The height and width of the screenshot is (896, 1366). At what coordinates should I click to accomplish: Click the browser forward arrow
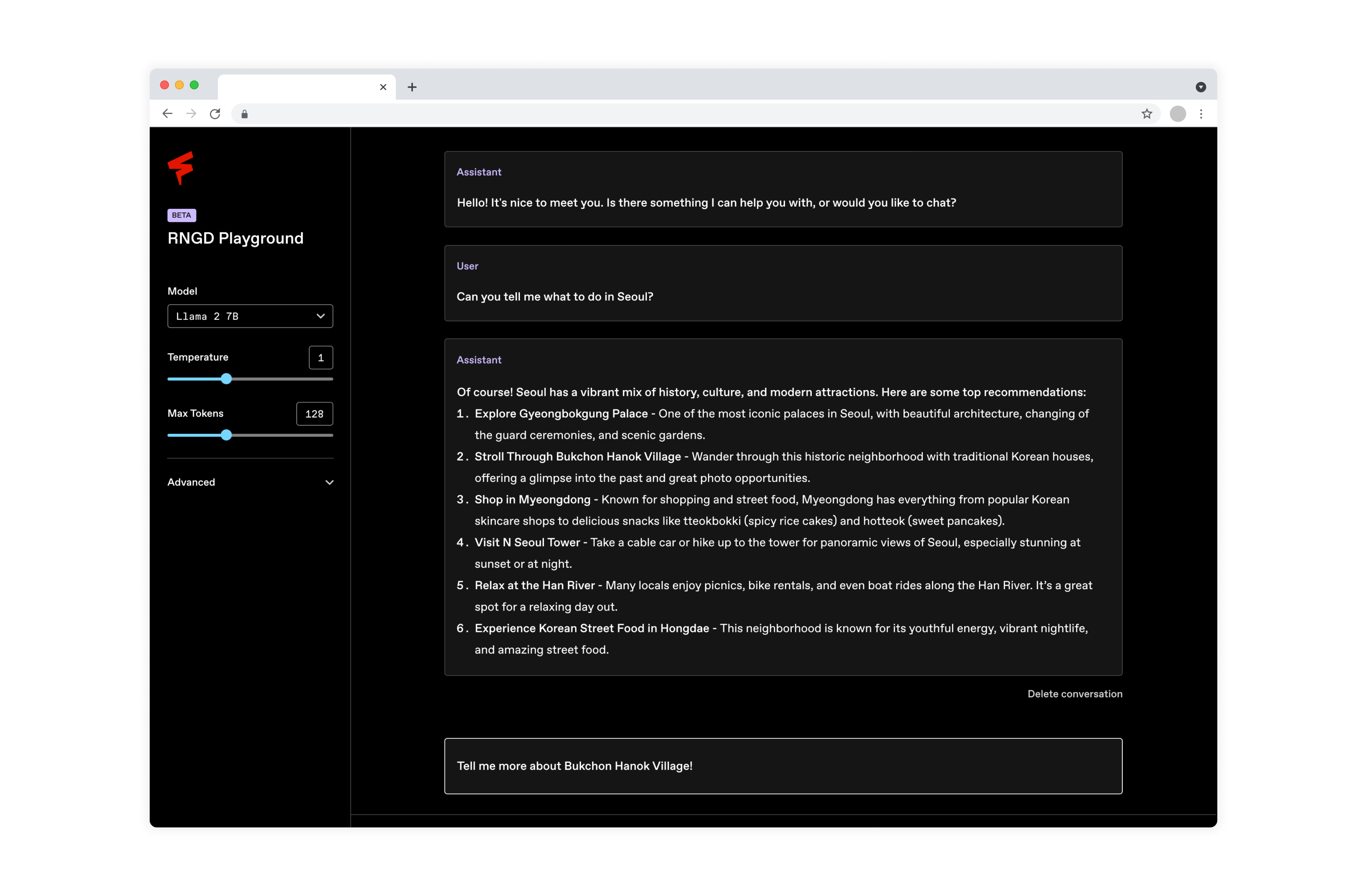pos(191,114)
